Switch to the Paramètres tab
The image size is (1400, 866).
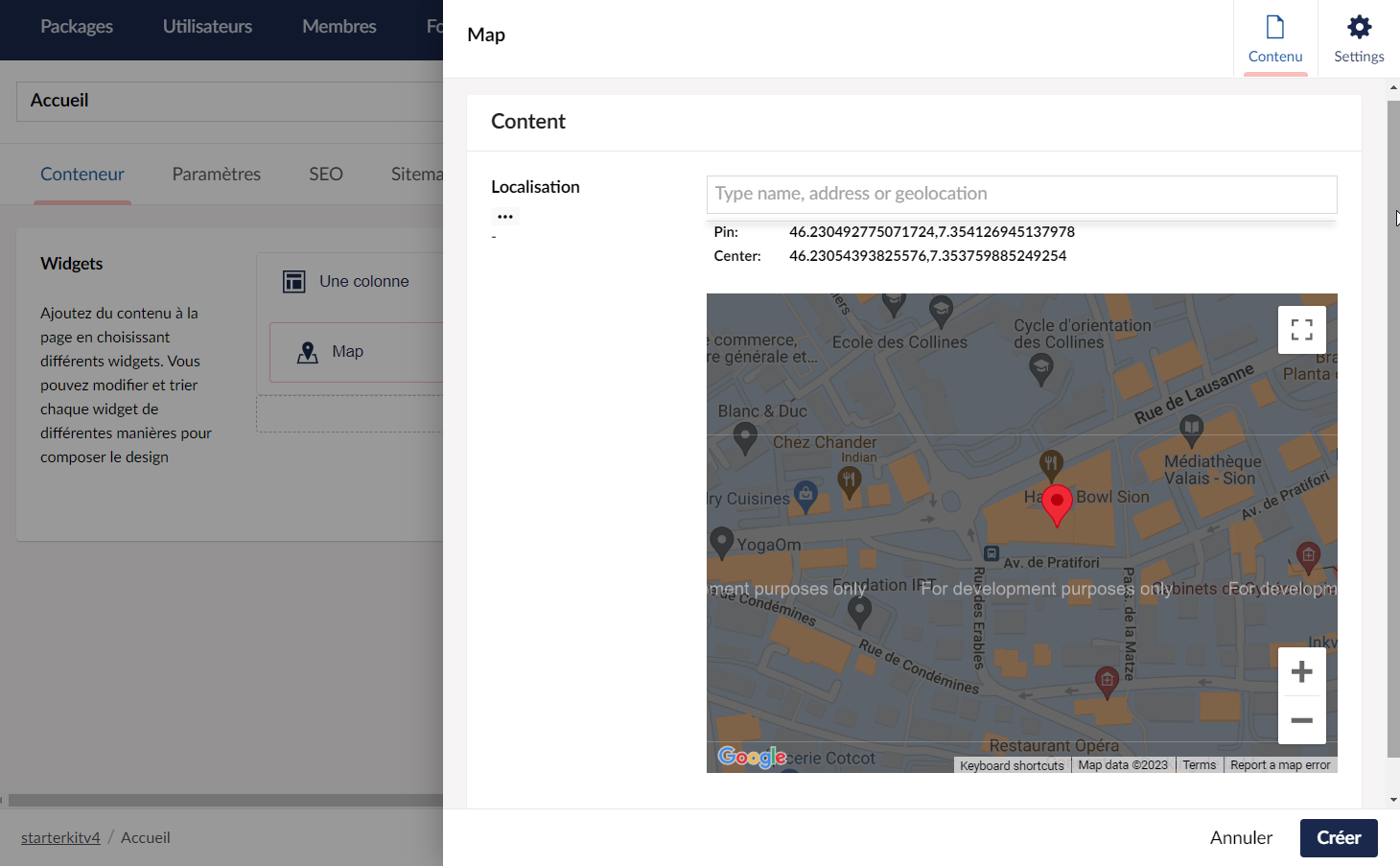coord(217,175)
